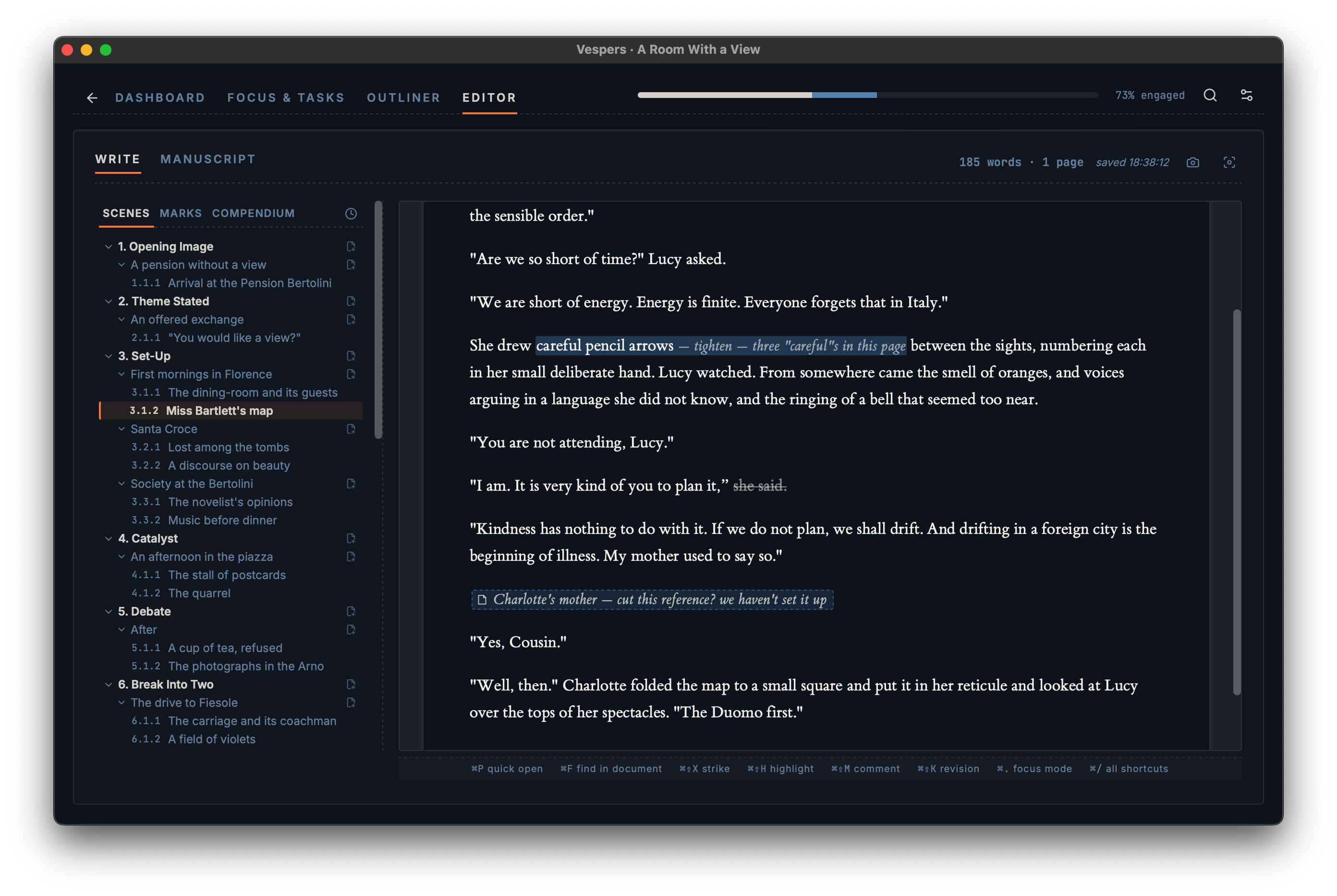Collapse the 4. Catalyst chapter

click(108, 538)
